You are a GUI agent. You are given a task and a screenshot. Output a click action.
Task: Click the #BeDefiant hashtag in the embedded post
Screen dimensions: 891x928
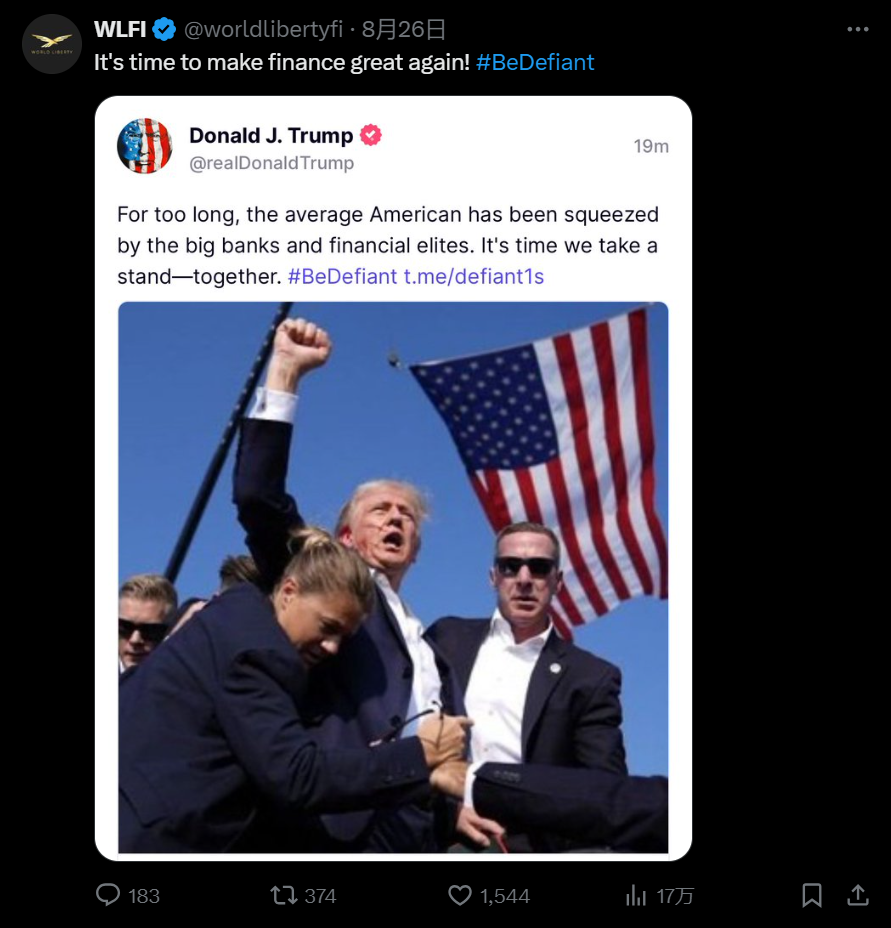click(x=342, y=276)
